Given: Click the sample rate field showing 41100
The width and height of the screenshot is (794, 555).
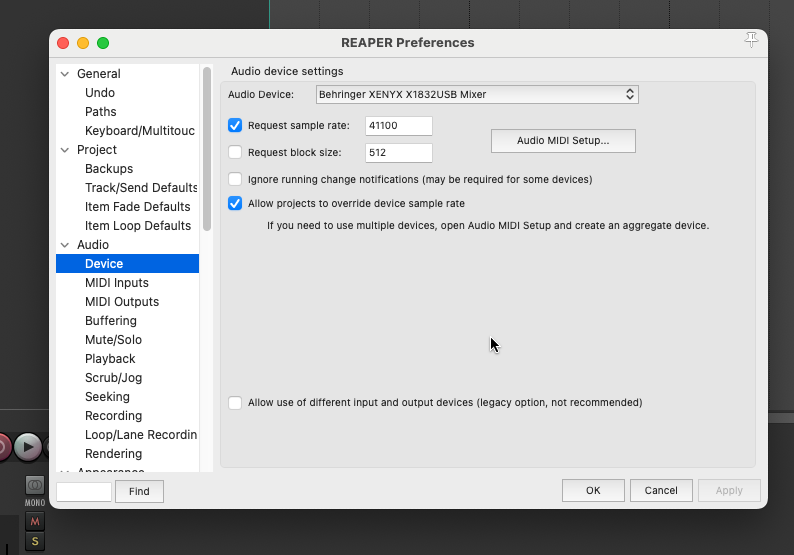Looking at the screenshot, I should pos(399,126).
